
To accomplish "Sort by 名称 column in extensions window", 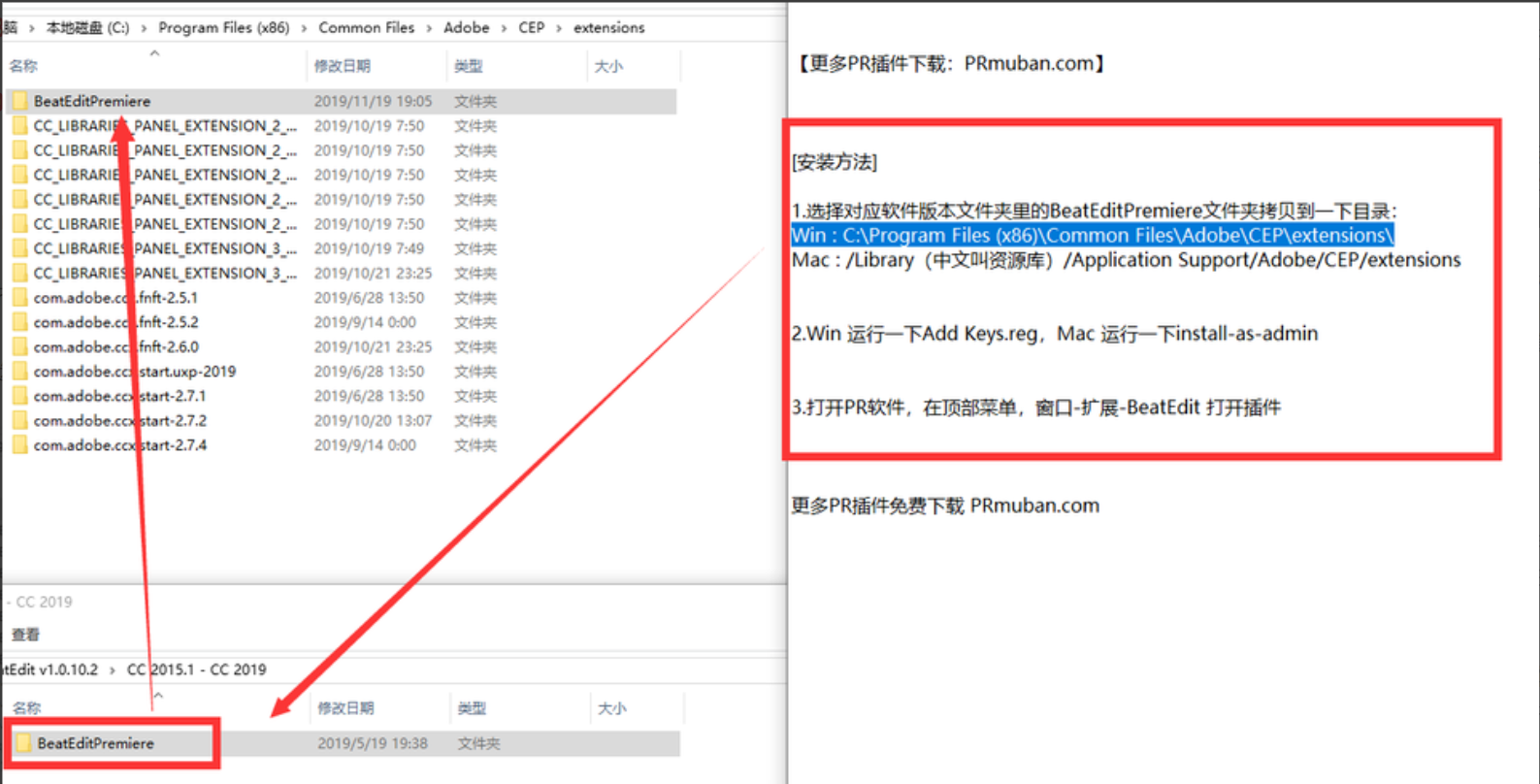I will coord(23,66).
